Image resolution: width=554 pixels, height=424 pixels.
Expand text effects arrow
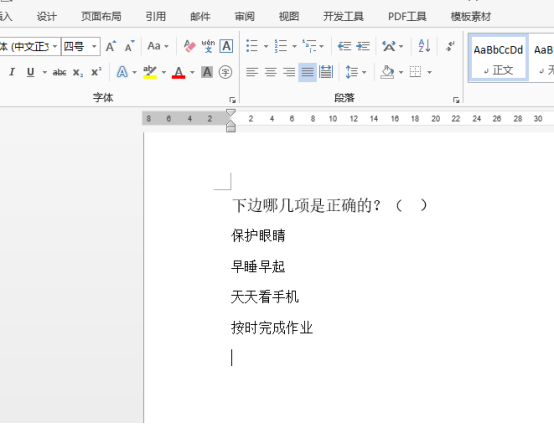[x=135, y=72]
